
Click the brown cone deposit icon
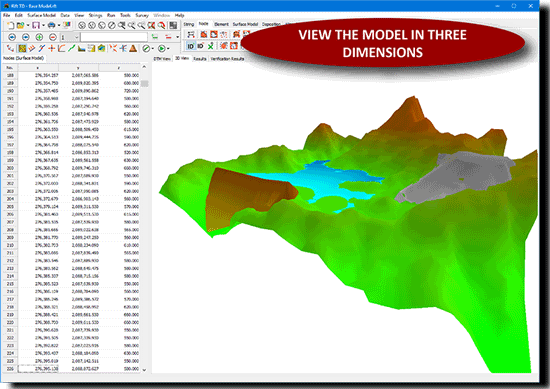coord(133,48)
